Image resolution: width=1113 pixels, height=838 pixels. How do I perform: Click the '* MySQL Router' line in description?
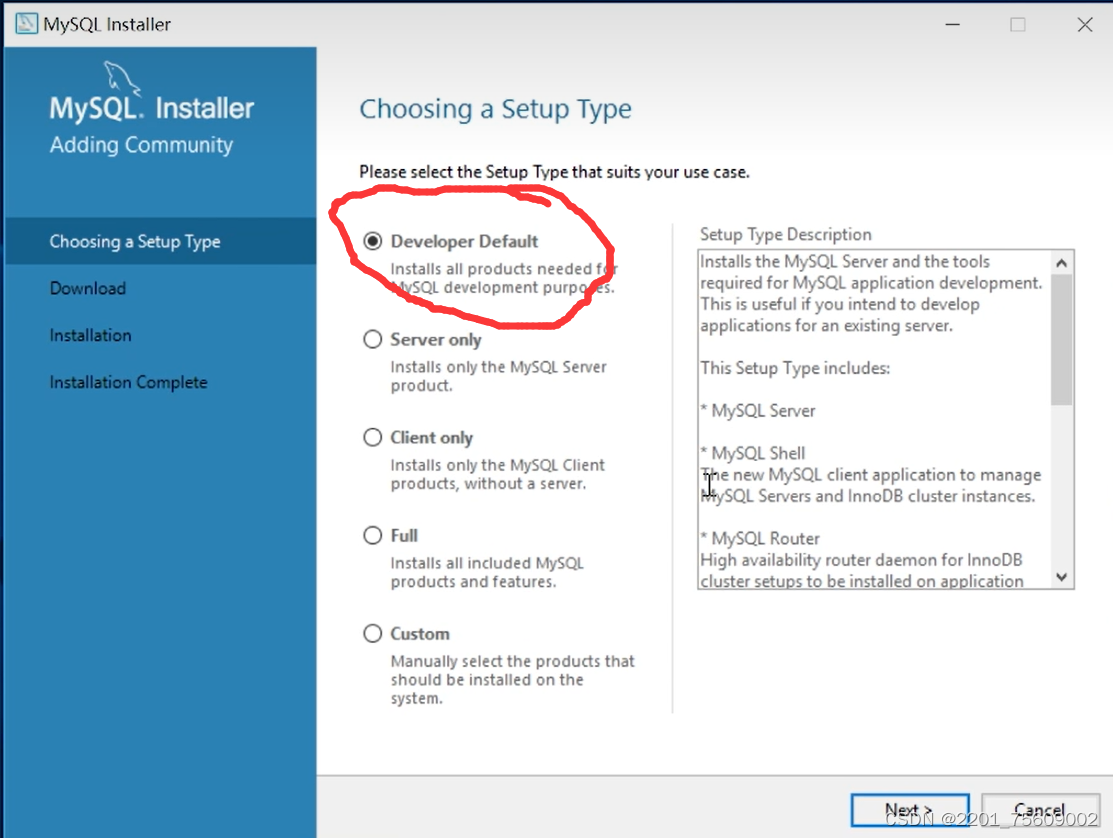760,539
